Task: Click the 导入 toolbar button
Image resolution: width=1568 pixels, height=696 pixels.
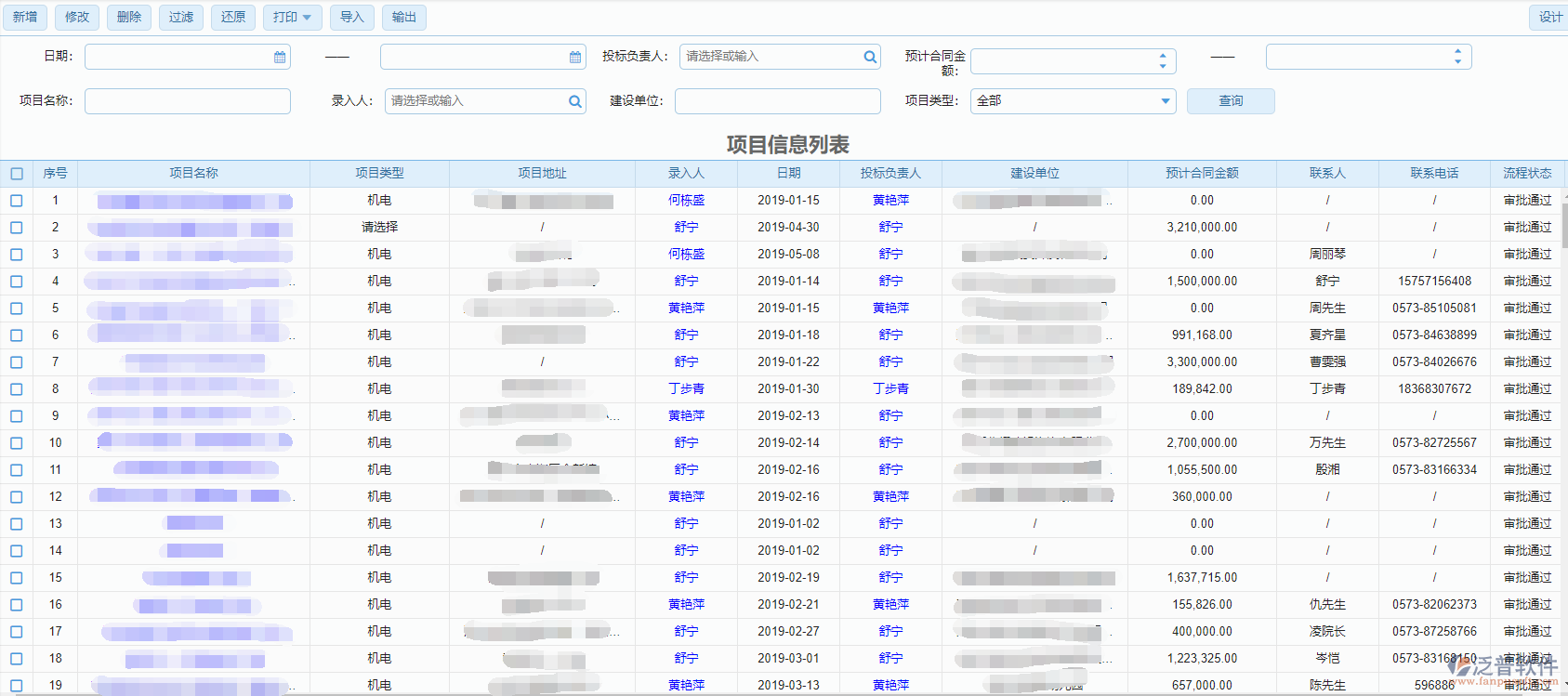Action: coord(351,18)
